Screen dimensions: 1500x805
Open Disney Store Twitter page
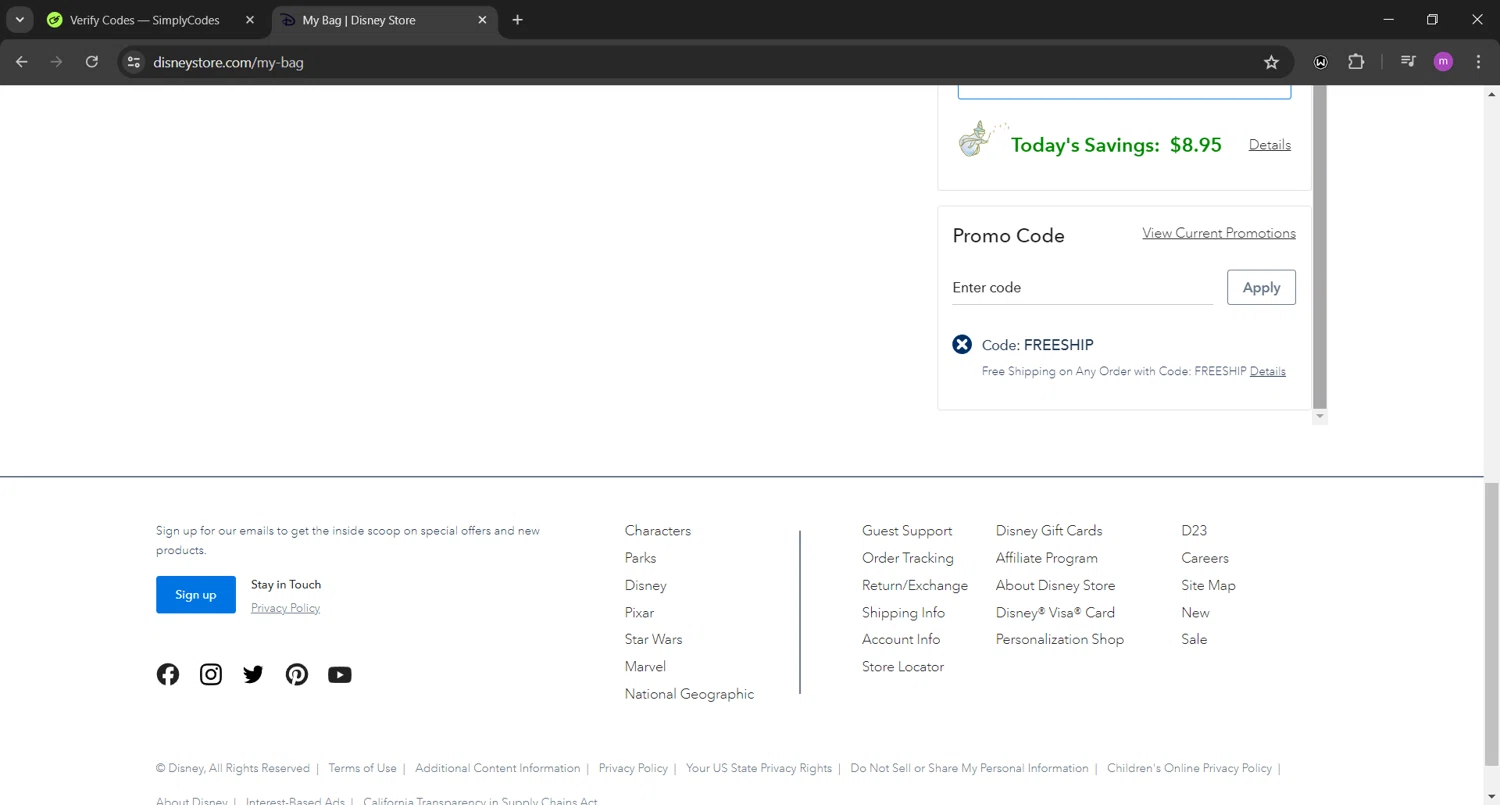point(253,675)
